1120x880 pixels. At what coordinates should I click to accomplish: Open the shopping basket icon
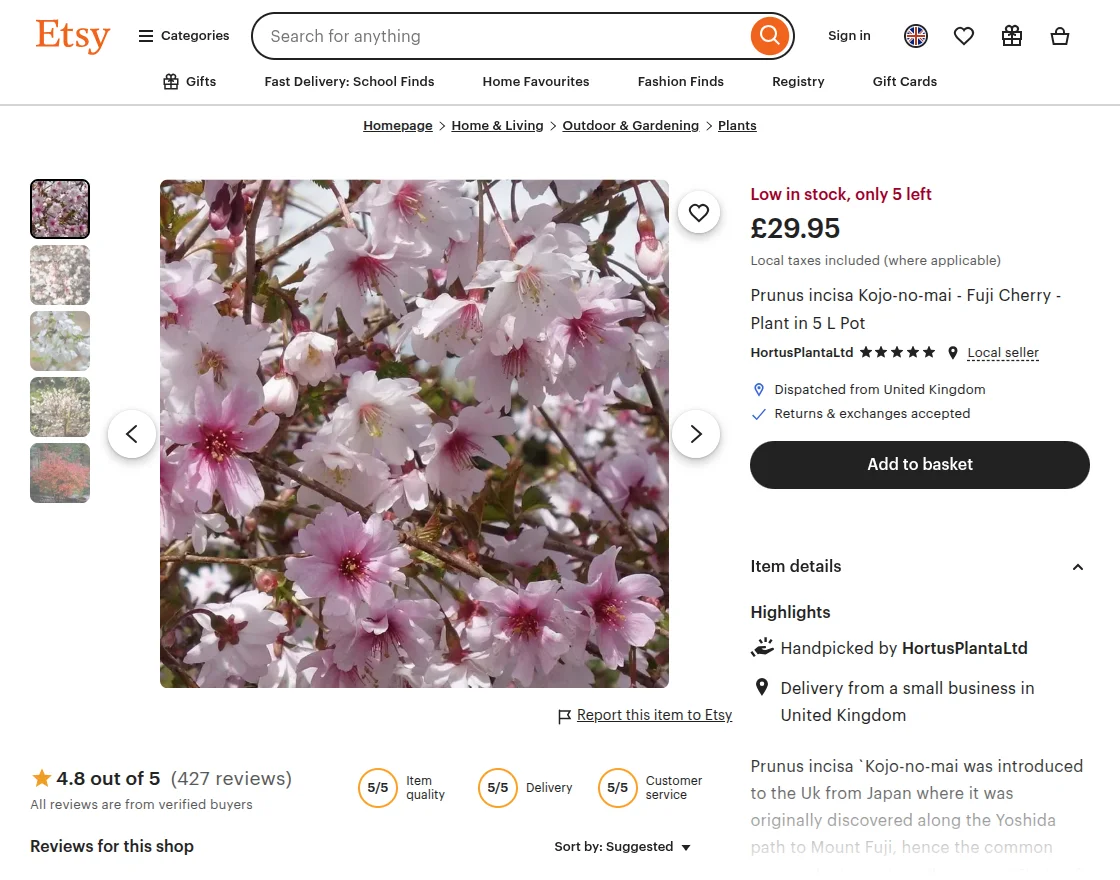pos(1060,36)
